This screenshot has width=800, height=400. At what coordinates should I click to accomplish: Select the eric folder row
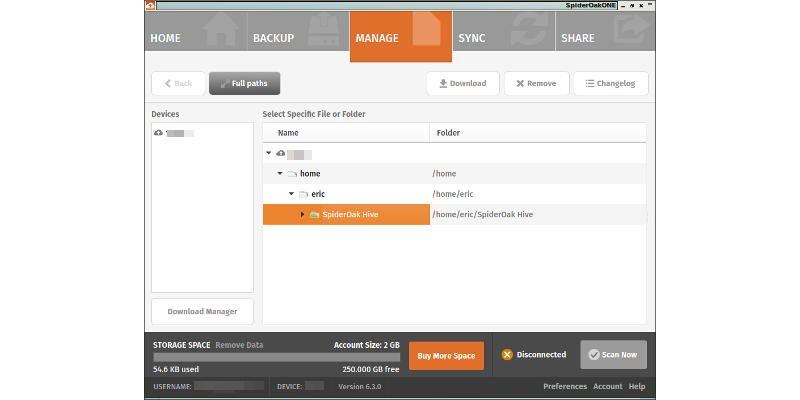454,194
